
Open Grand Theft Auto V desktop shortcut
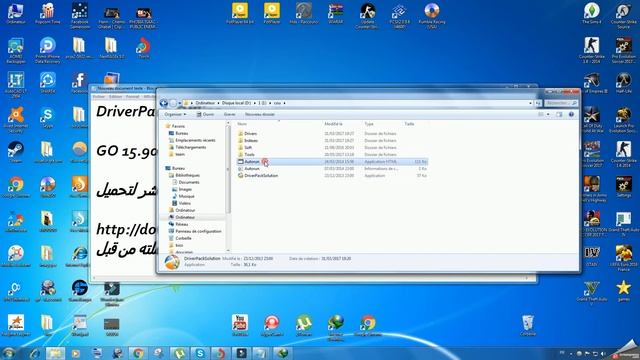point(591,293)
